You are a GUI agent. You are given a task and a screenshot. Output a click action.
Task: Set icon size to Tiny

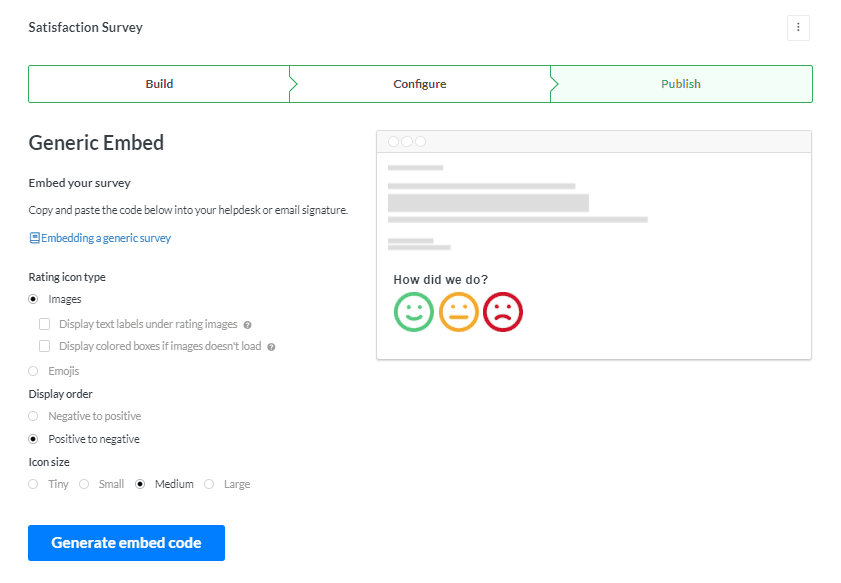click(33, 484)
